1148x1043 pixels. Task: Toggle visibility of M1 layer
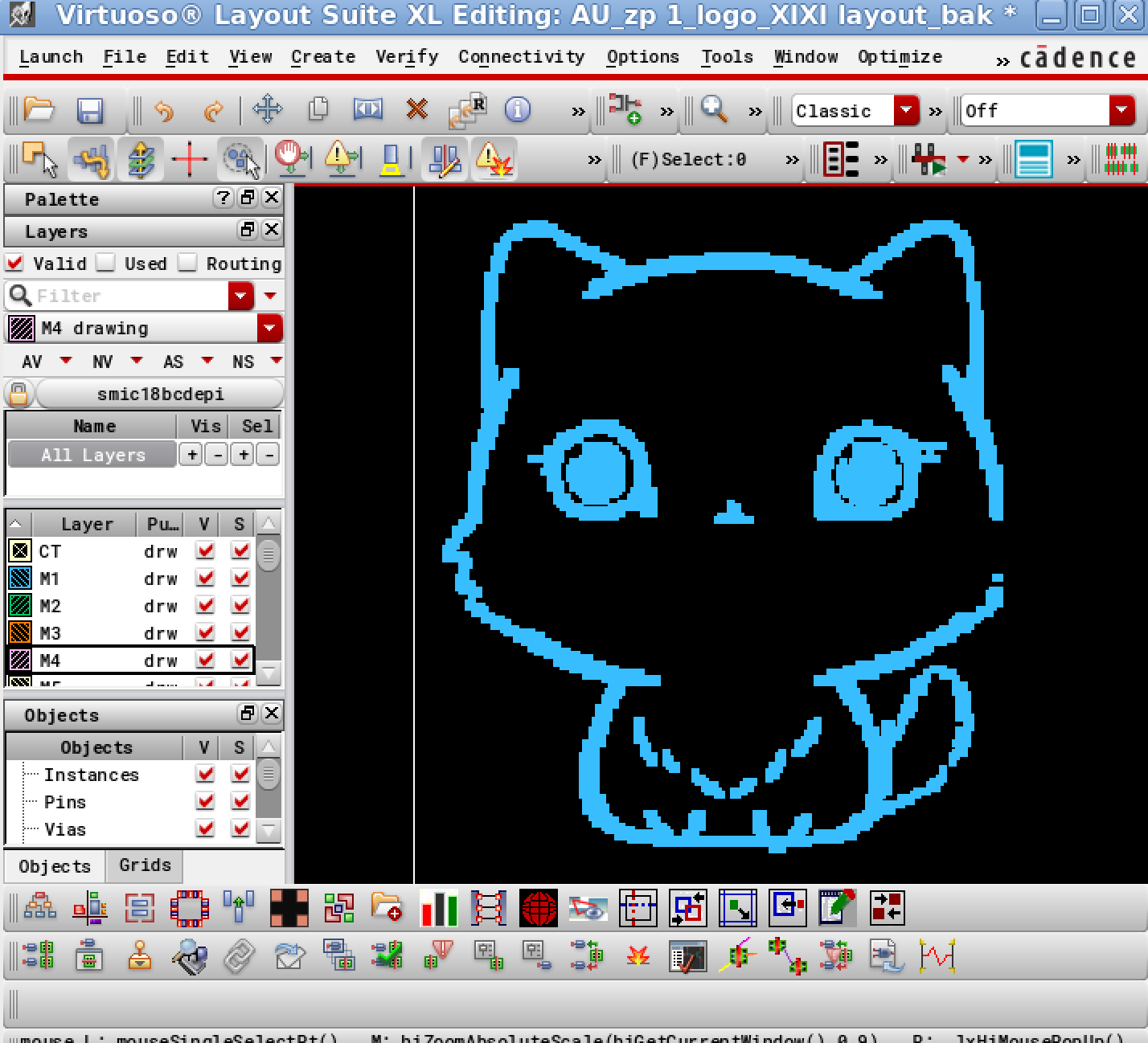pyautogui.click(x=205, y=578)
